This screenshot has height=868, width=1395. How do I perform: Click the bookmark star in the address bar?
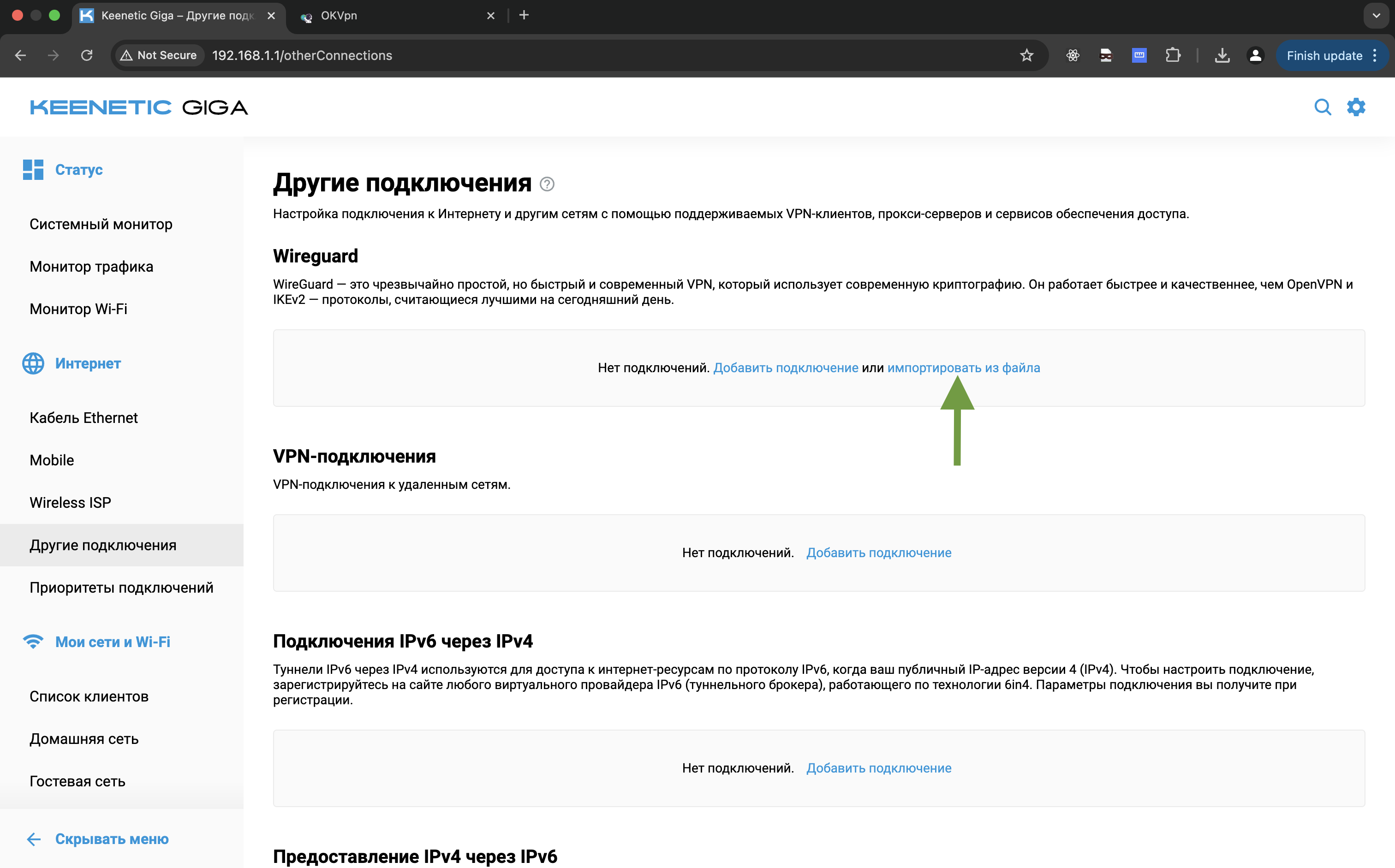[1027, 55]
